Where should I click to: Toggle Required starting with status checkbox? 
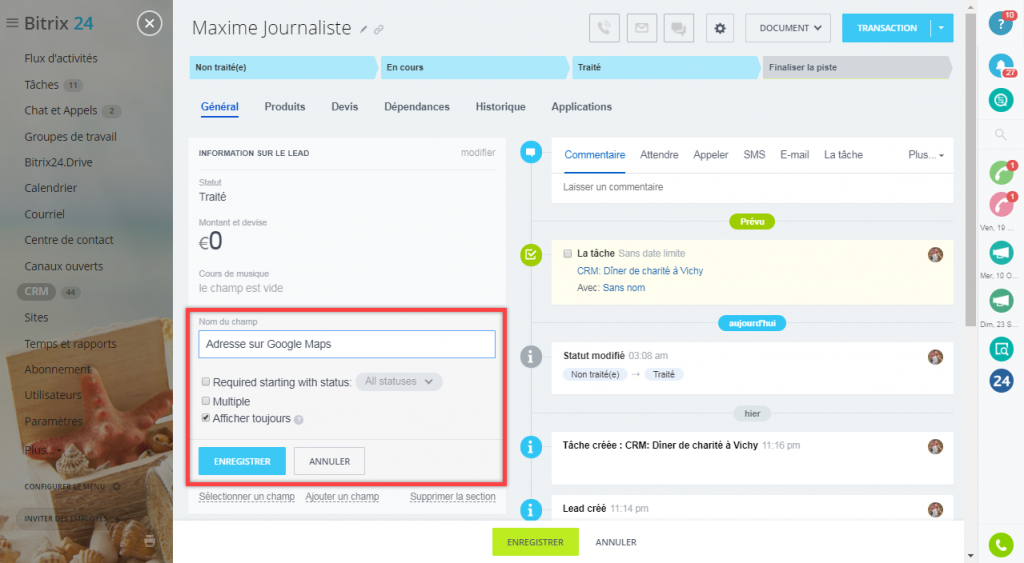[x=206, y=381]
